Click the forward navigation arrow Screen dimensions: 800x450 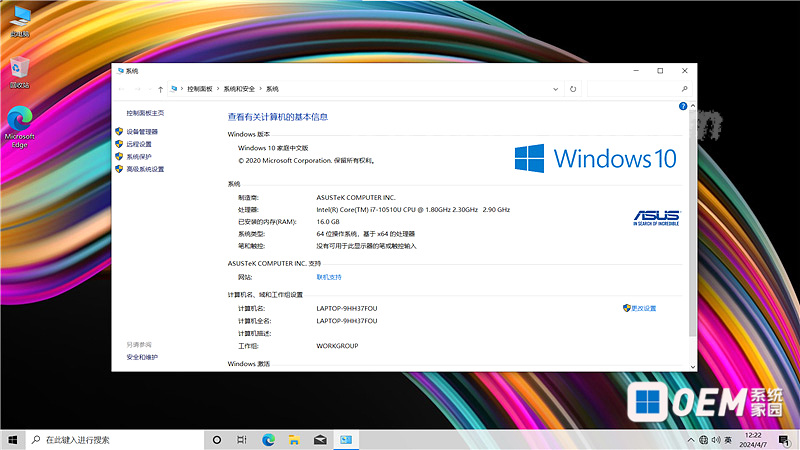pos(137,89)
